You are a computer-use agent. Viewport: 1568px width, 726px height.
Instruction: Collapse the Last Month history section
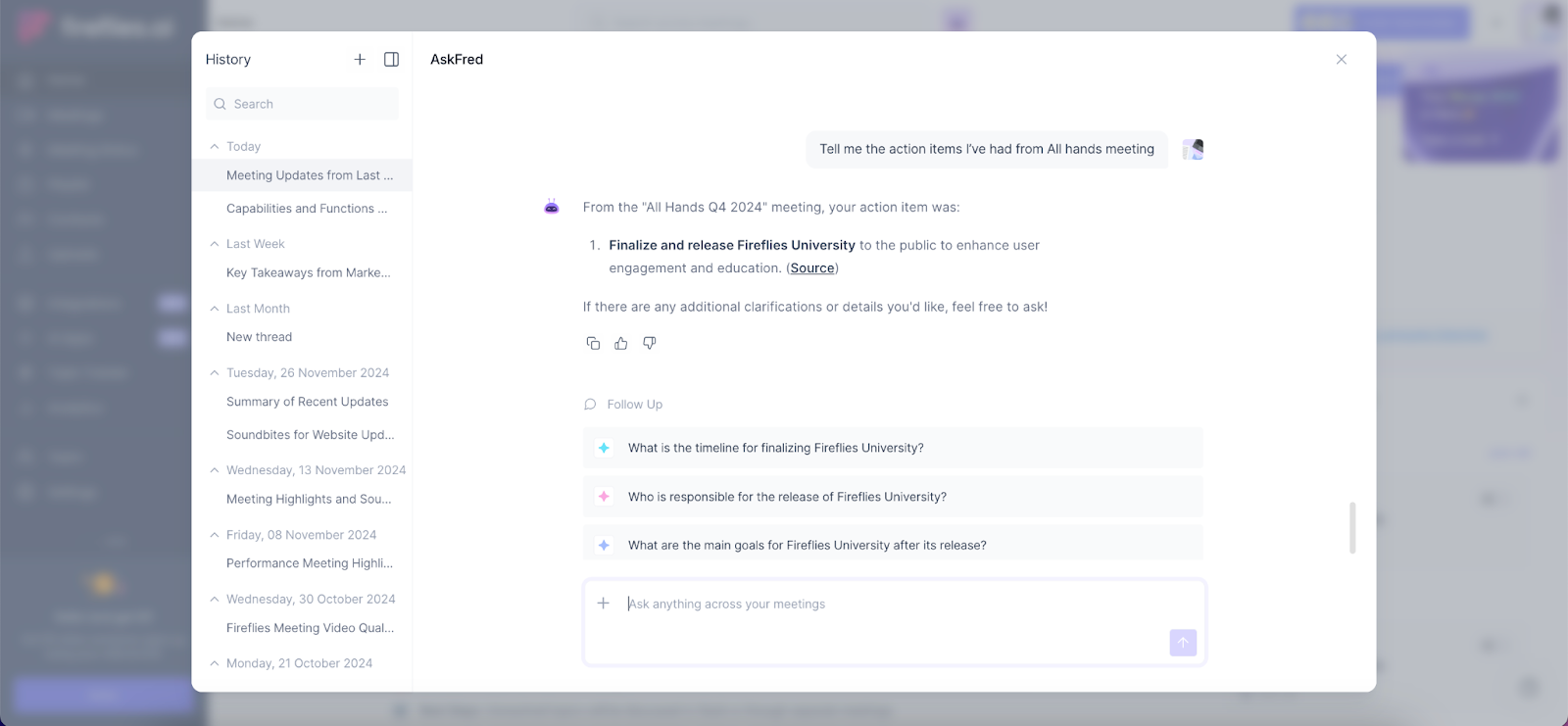click(215, 309)
